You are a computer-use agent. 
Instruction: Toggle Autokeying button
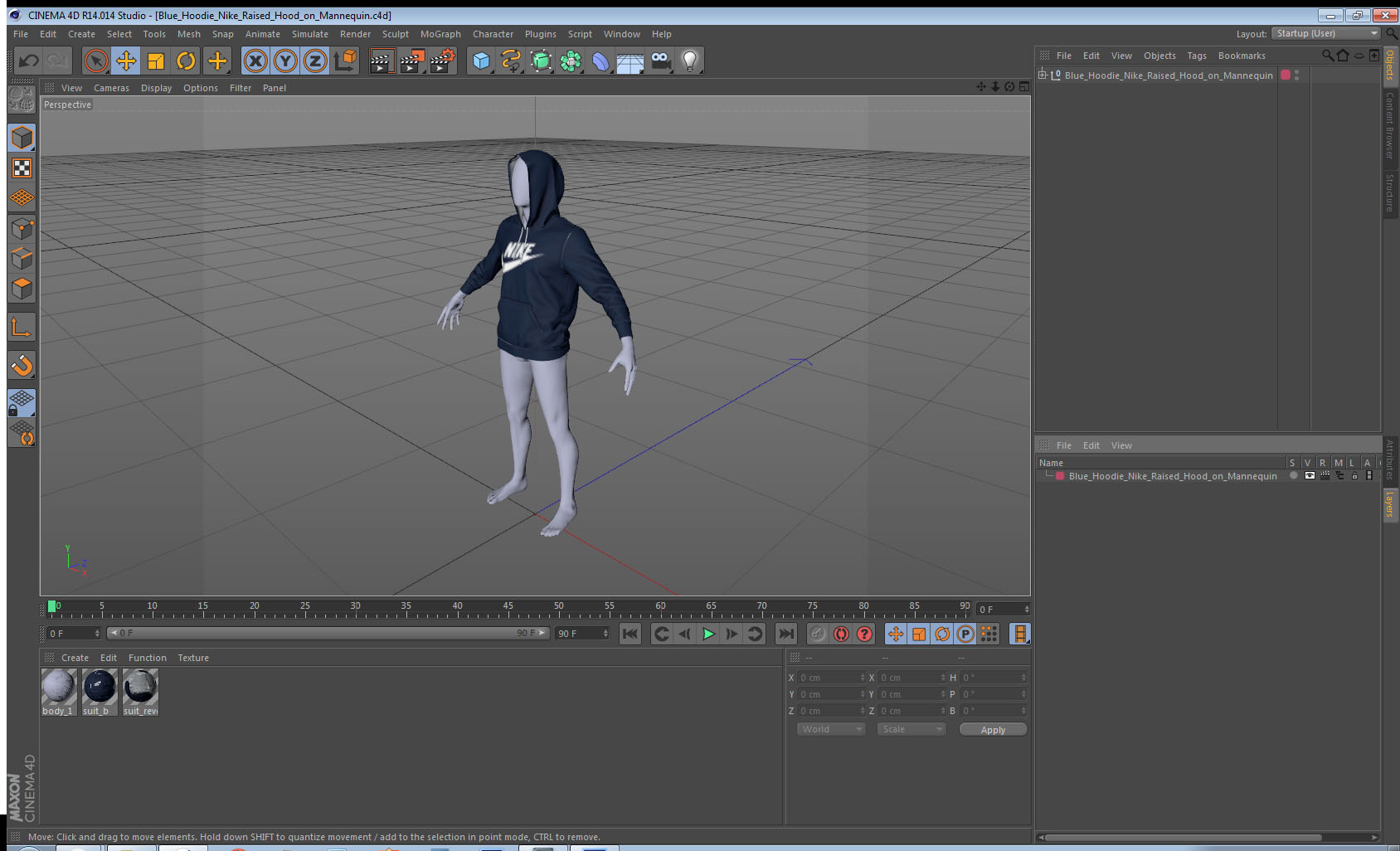tap(841, 634)
